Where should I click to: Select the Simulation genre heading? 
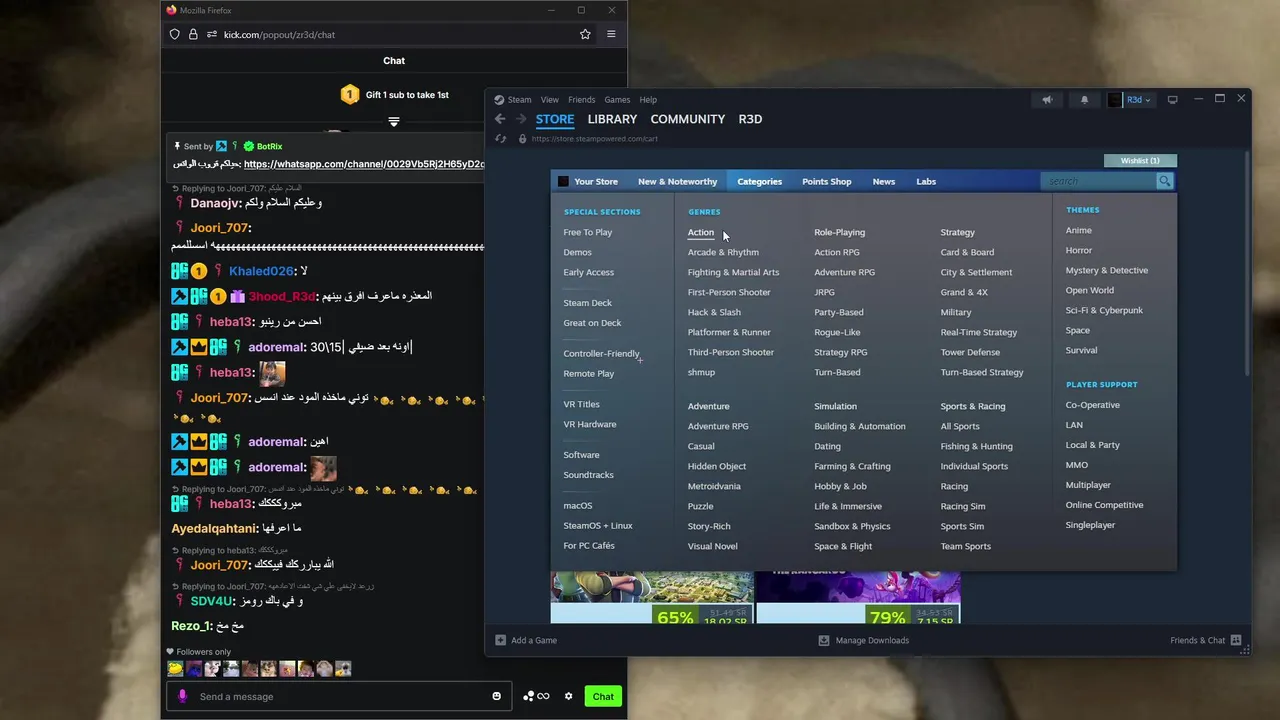[835, 406]
